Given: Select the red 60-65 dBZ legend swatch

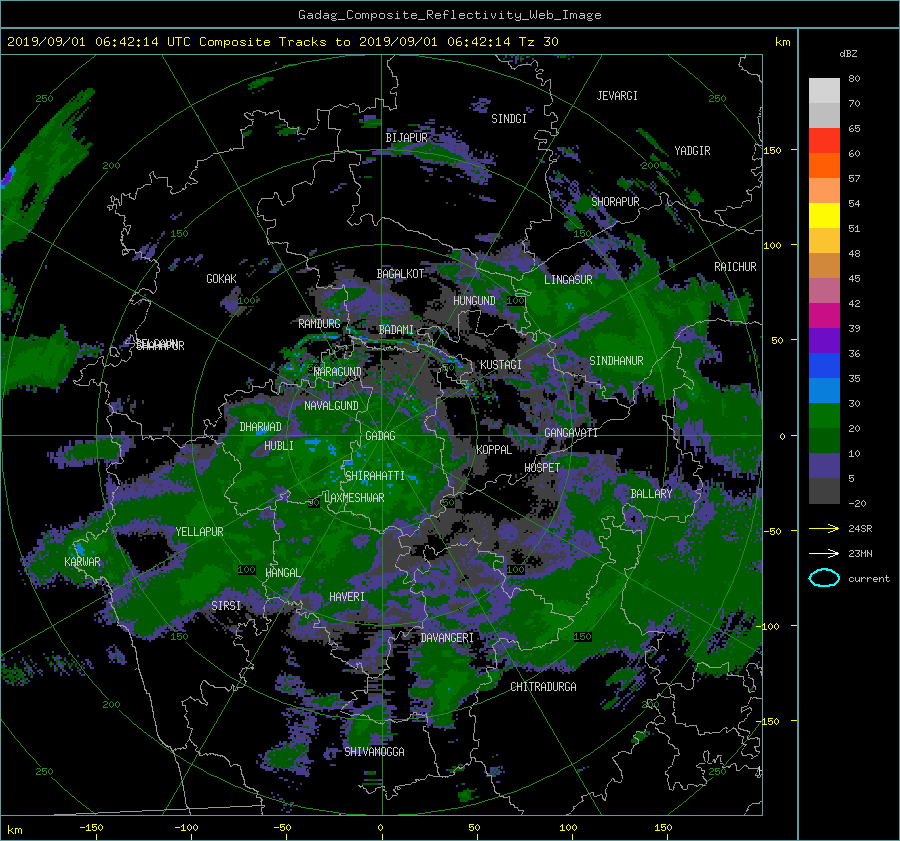Looking at the screenshot, I should [824, 141].
